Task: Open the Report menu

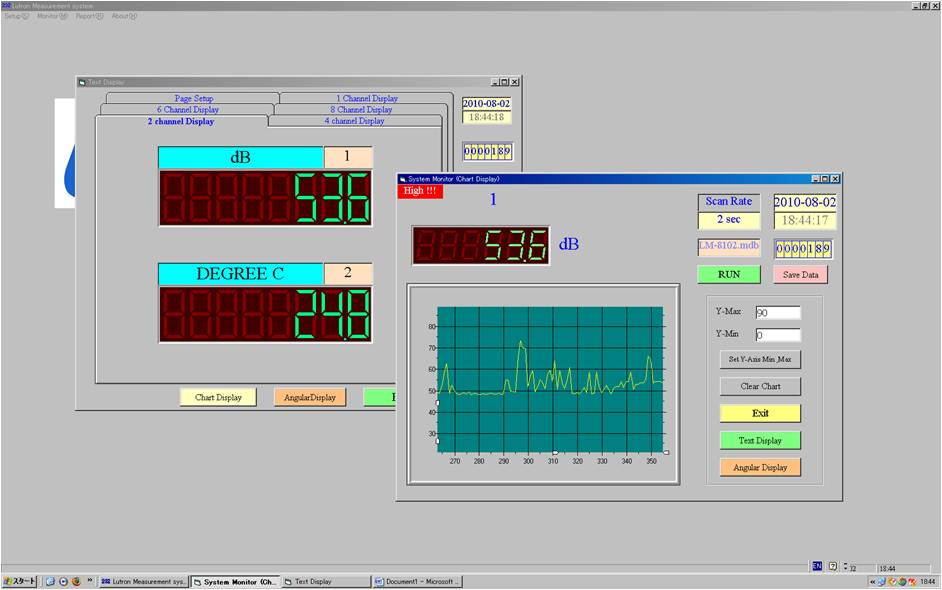Action: (x=89, y=16)
